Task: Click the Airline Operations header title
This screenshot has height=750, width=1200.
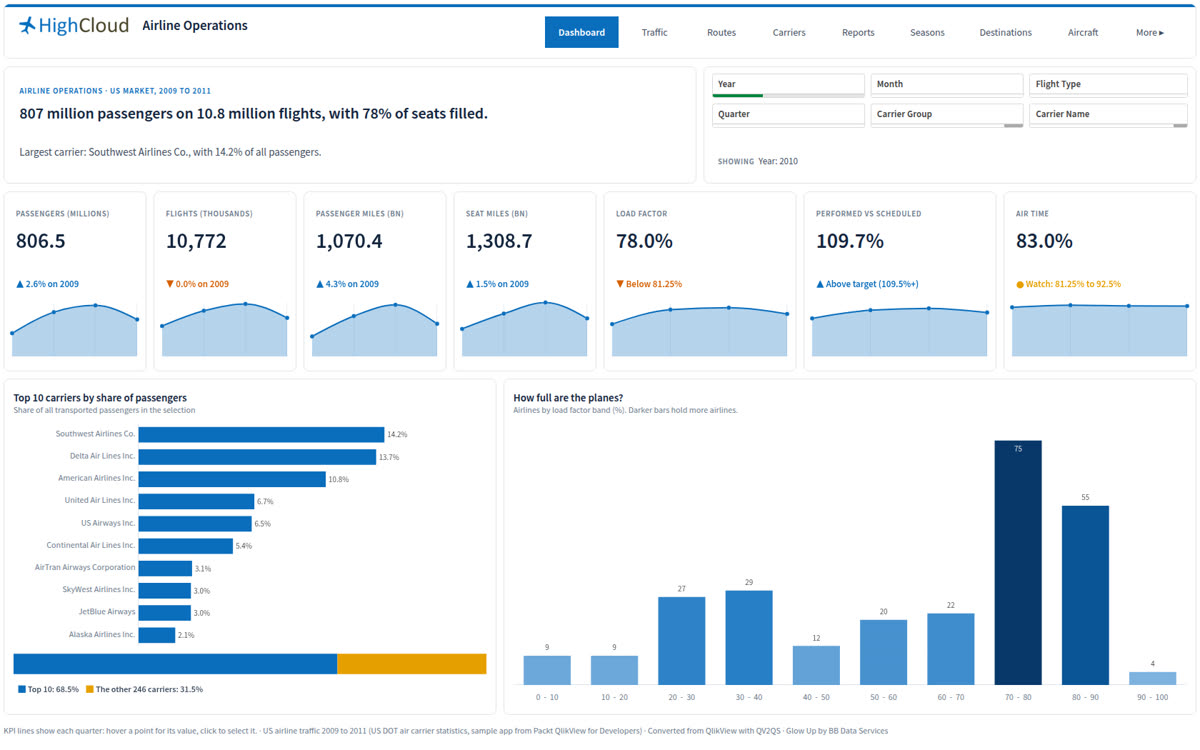Action: click(x=195, y=26)
